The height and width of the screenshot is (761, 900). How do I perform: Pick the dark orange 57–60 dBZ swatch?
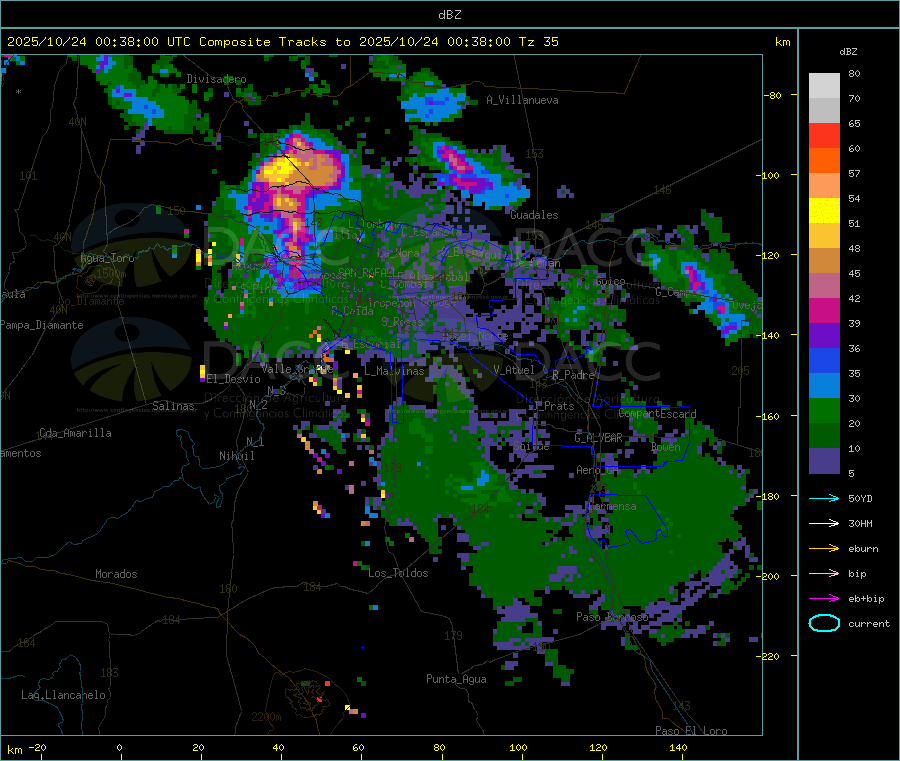point(824,161)
